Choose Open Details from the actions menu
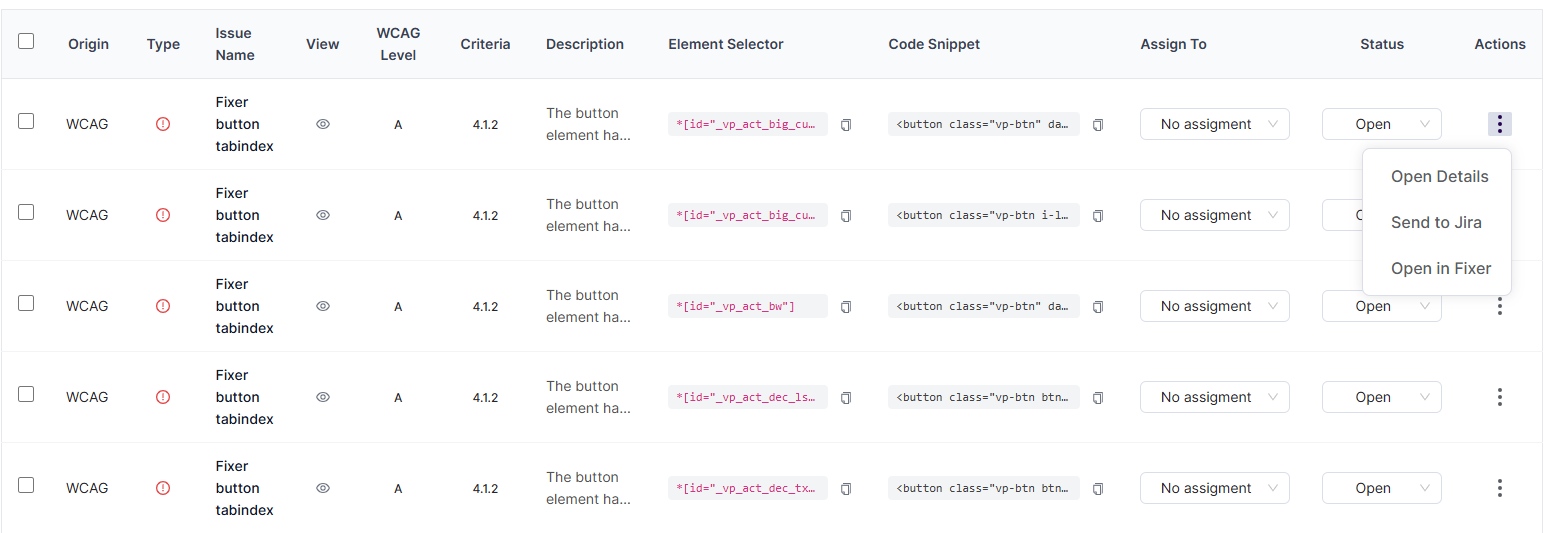This screenshot has height=533, width=1544. coord(1439,176)
